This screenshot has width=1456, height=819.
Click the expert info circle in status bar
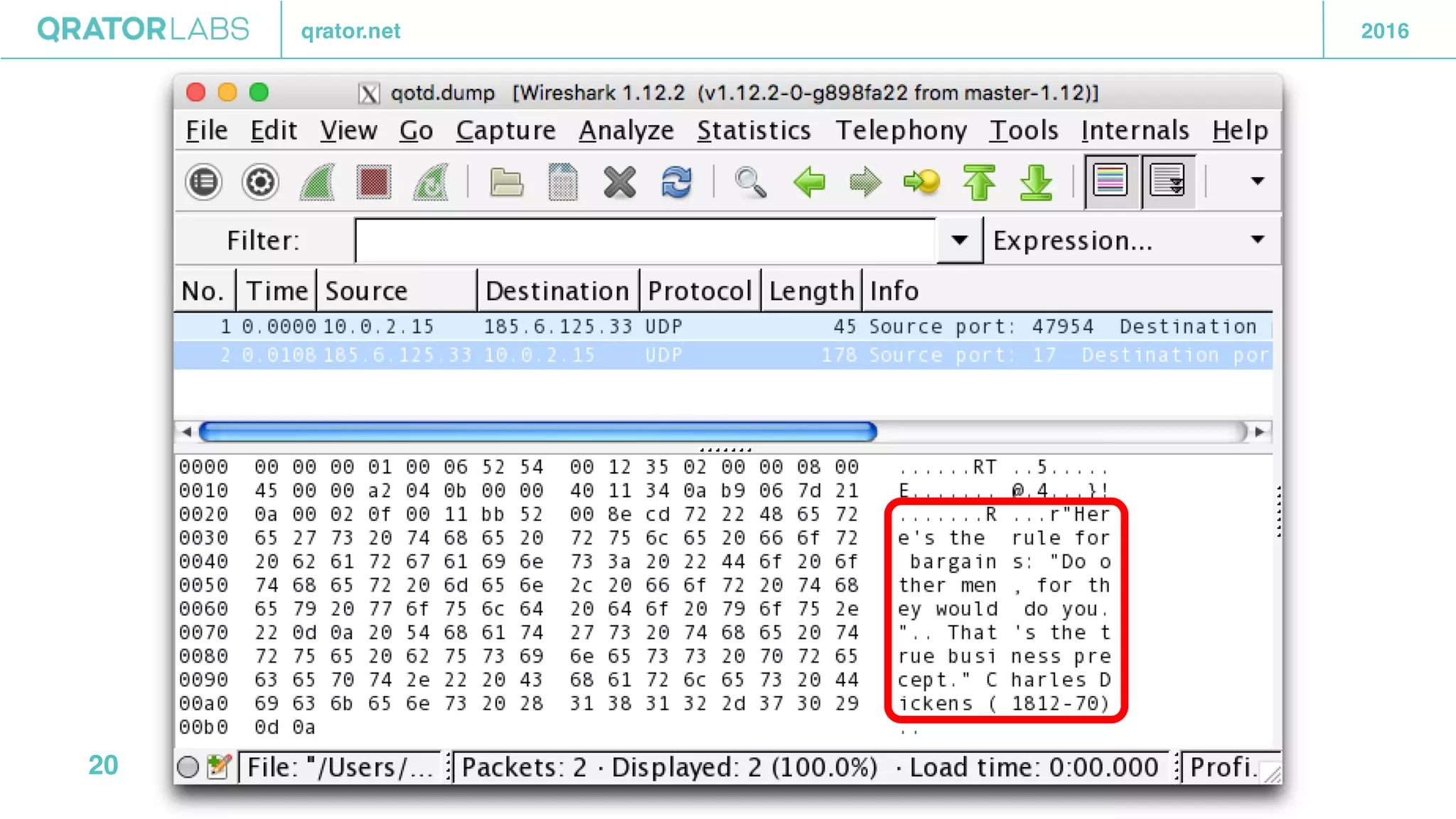(x=188, y=767)
